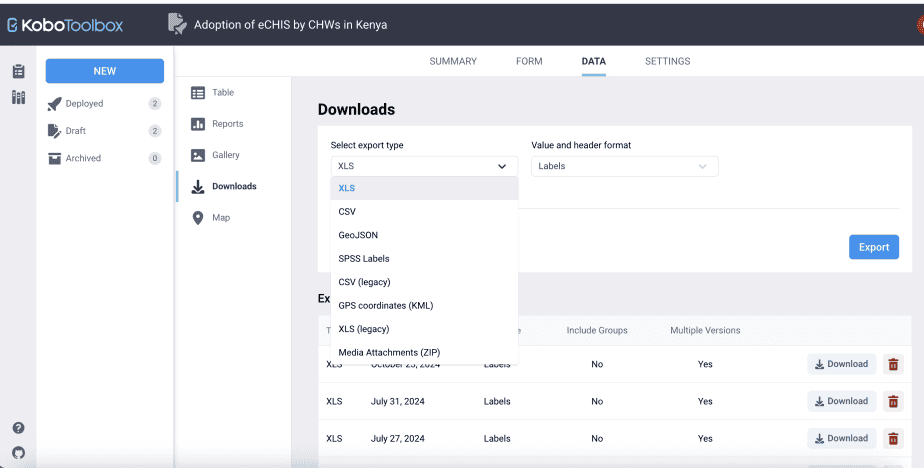Viewport: 924px width, 468px height.
Task: Choose CSV from export type list
Action: tap(347, 212)
